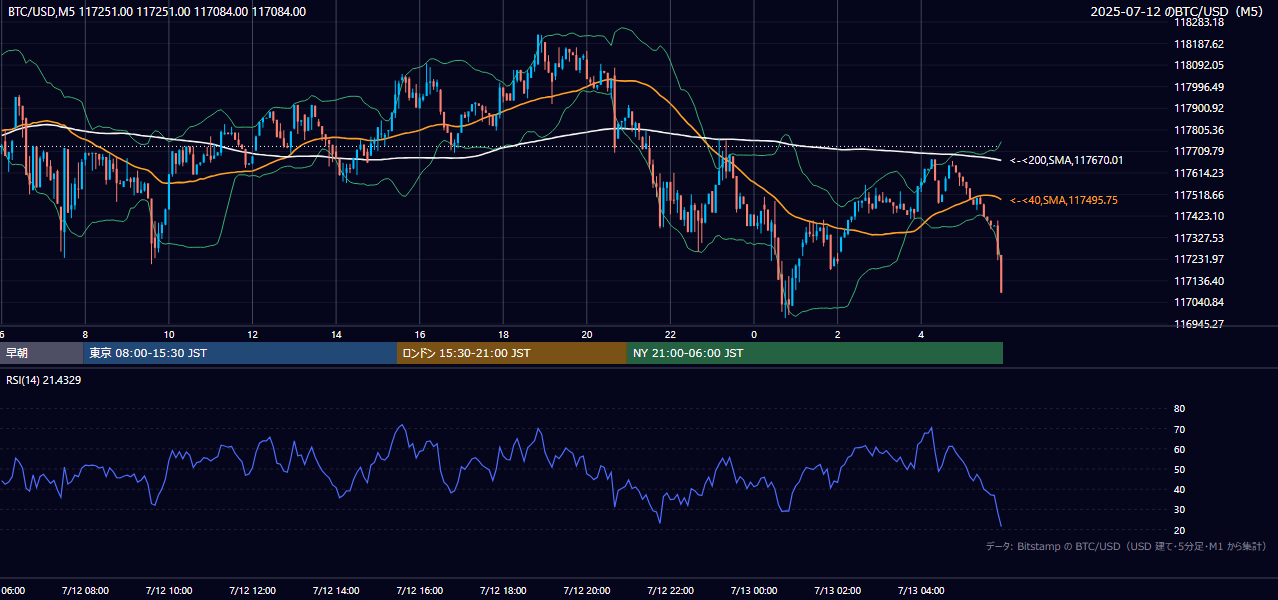
Task: Click price axis value 117423.10
Action: click(1199, 216)
